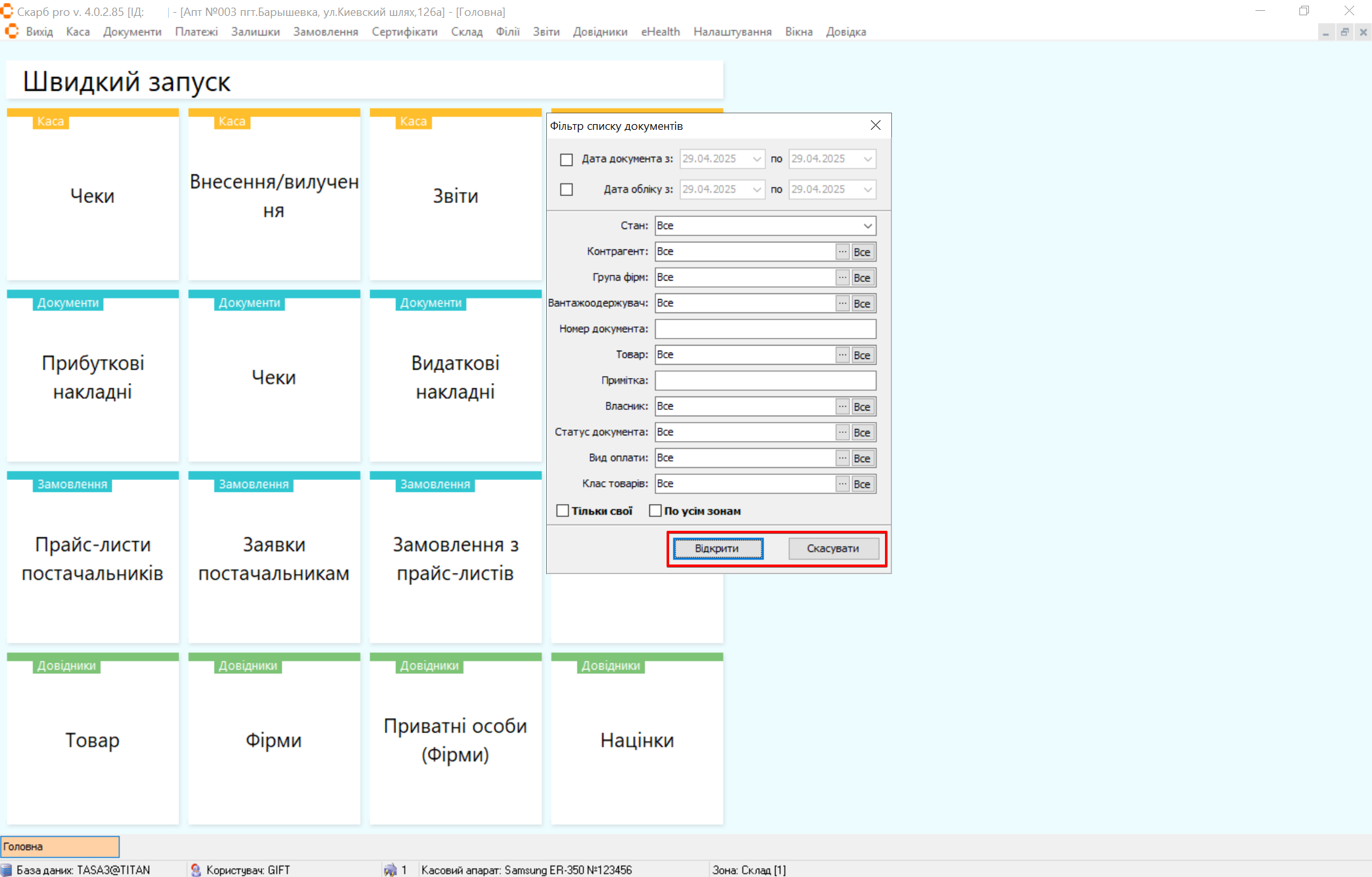Click the database icon in status bar
The height and width of the screenshot is (877, 1372).
[x=6, y=870]
